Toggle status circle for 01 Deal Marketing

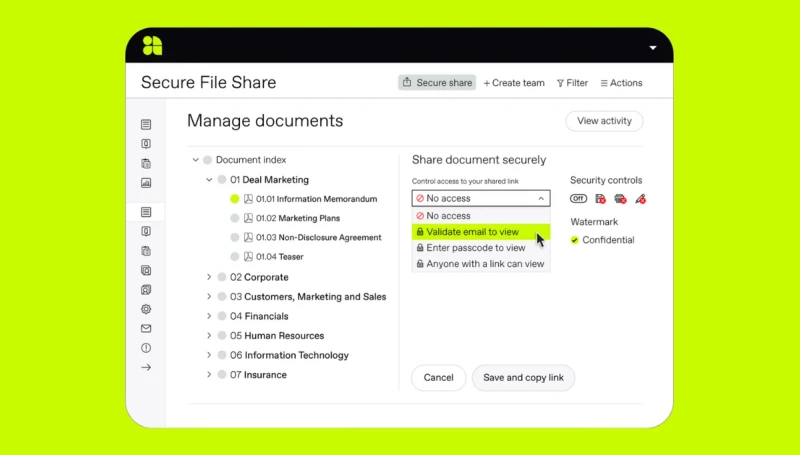point(221,180)
